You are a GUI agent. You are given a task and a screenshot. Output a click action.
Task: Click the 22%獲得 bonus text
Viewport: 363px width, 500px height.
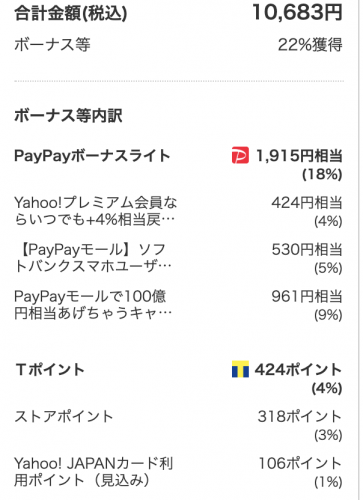click(310, 45)
